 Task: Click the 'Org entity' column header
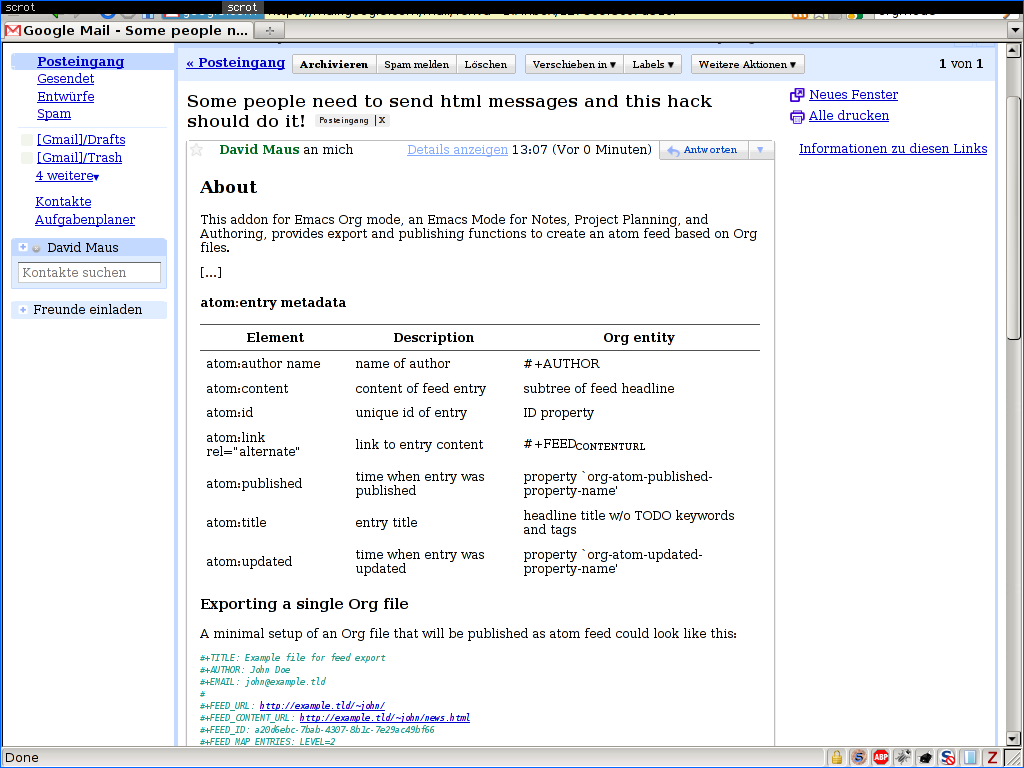(639, 338)
